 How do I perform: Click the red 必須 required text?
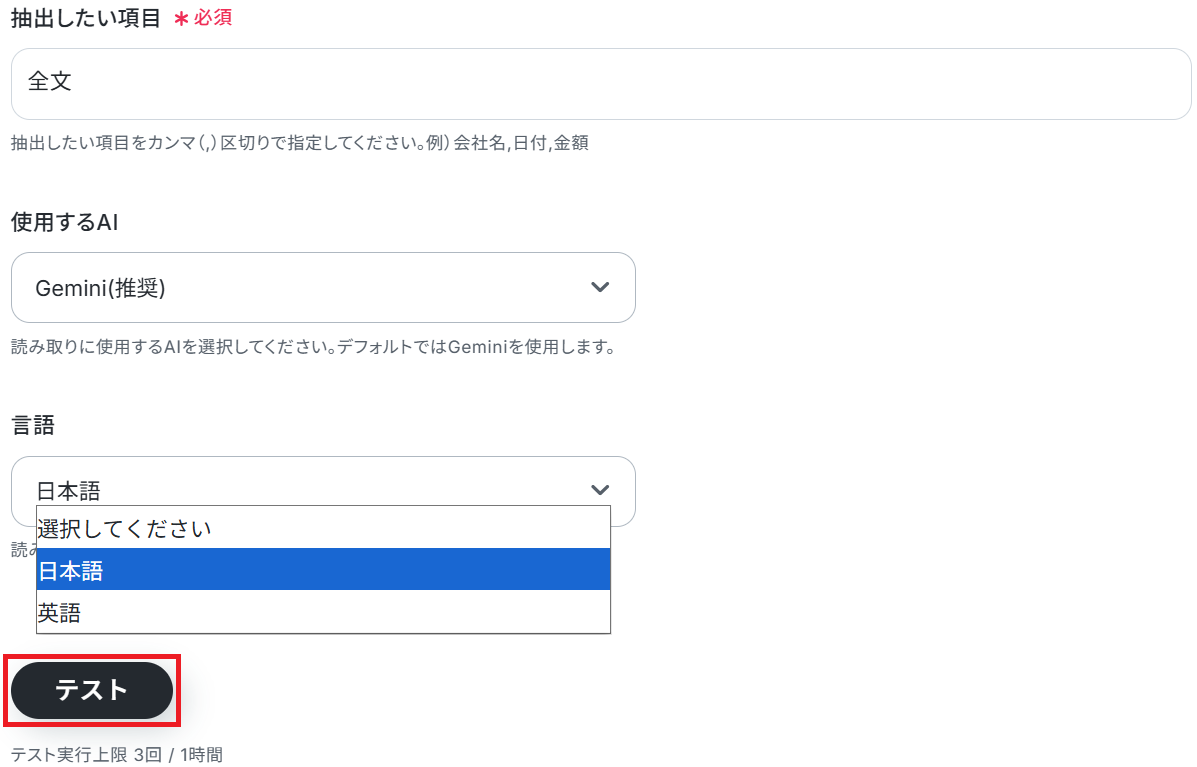(213, 18)
